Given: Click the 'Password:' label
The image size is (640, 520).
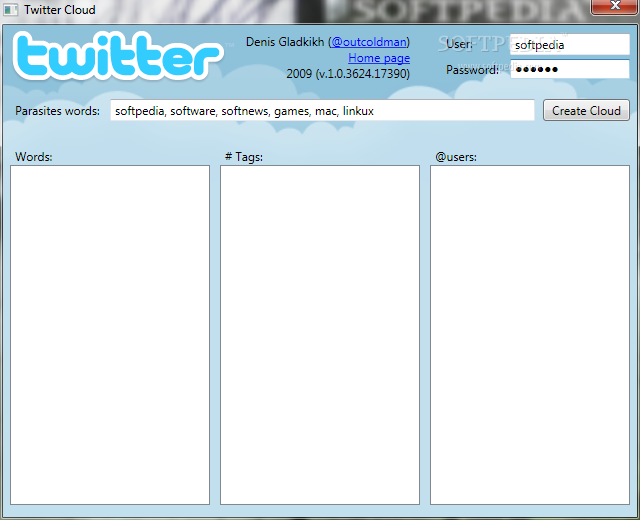Looking at the screenshot, I should pyautogui.click(x=472, y=70).
